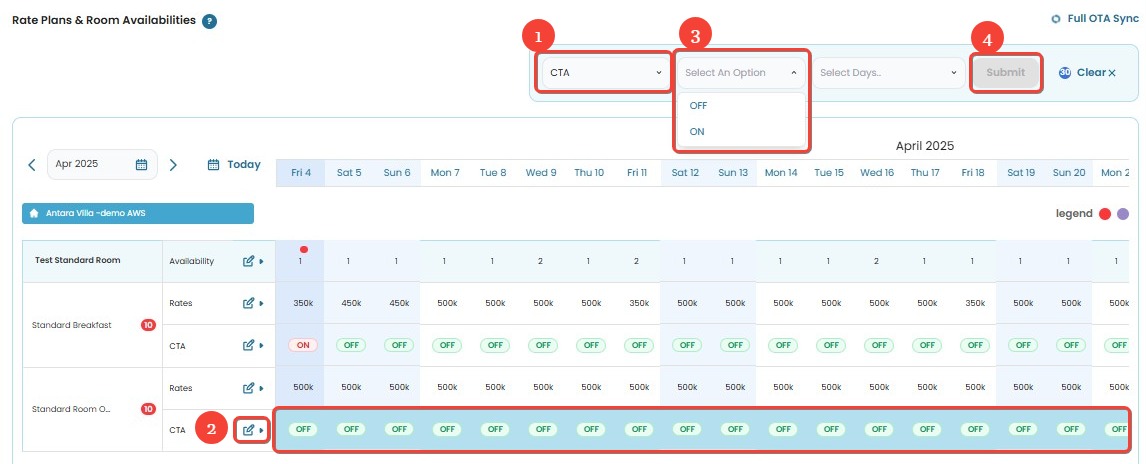
Task: Click the red legend dot
Action: (x=1105, y=214)
